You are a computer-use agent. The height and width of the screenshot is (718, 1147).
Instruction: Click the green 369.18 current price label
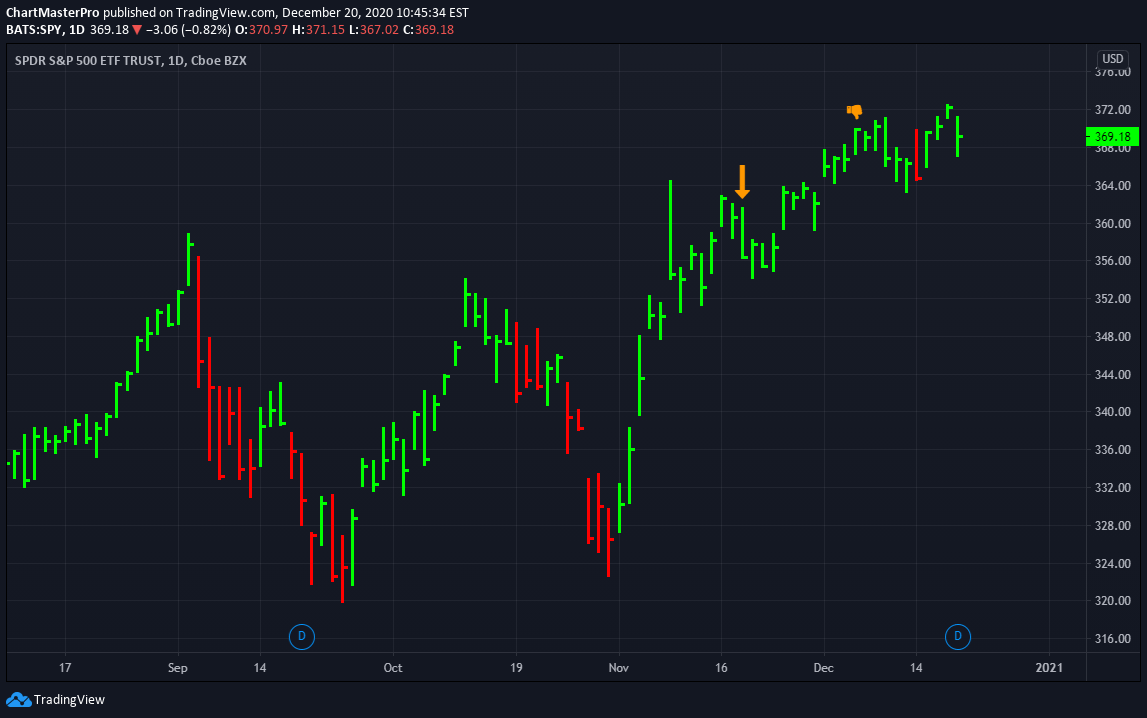[x=1113, y=137]
